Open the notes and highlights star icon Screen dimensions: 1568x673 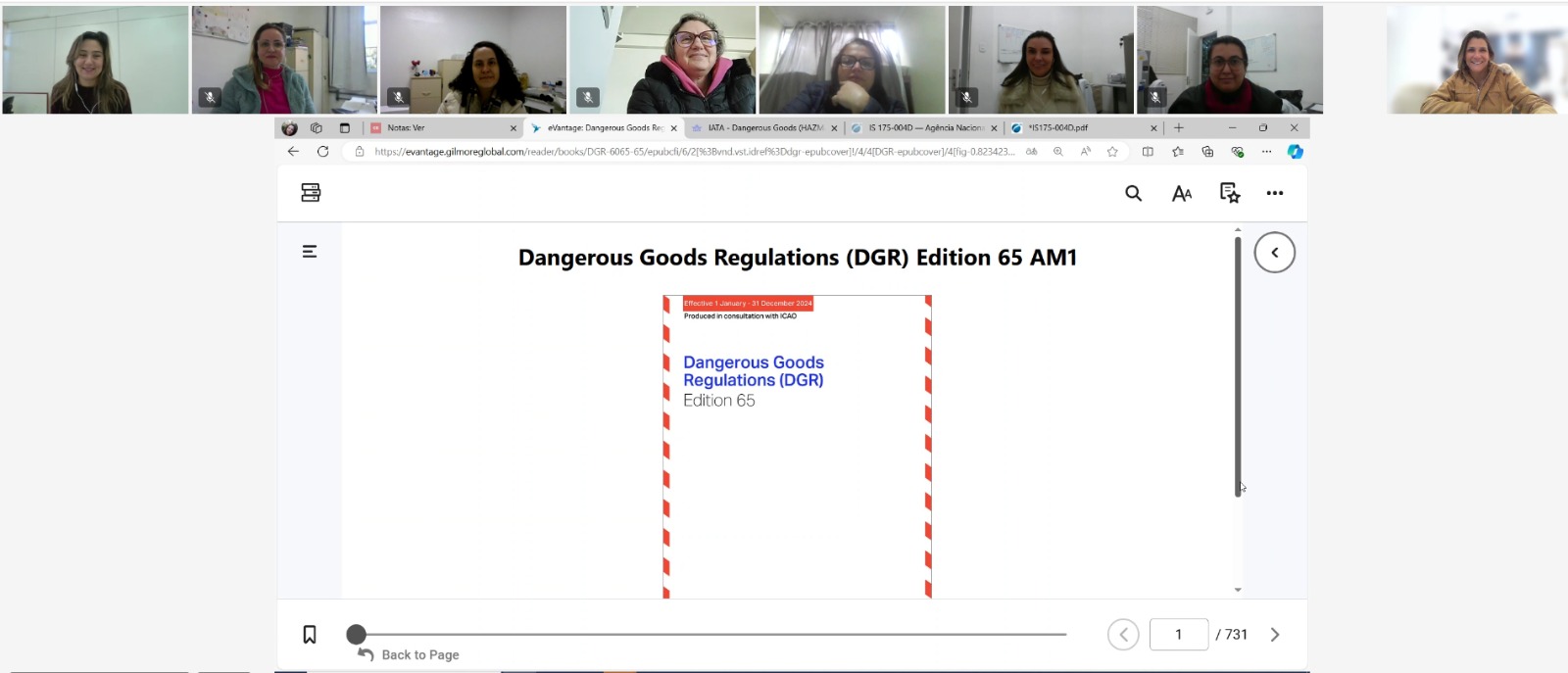point(1230,193)
